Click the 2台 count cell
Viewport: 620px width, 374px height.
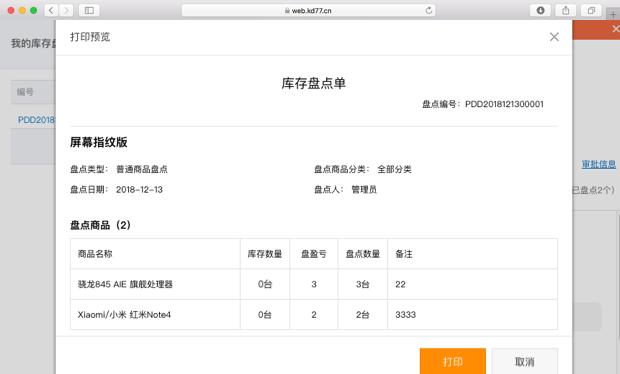click(363, 315)
